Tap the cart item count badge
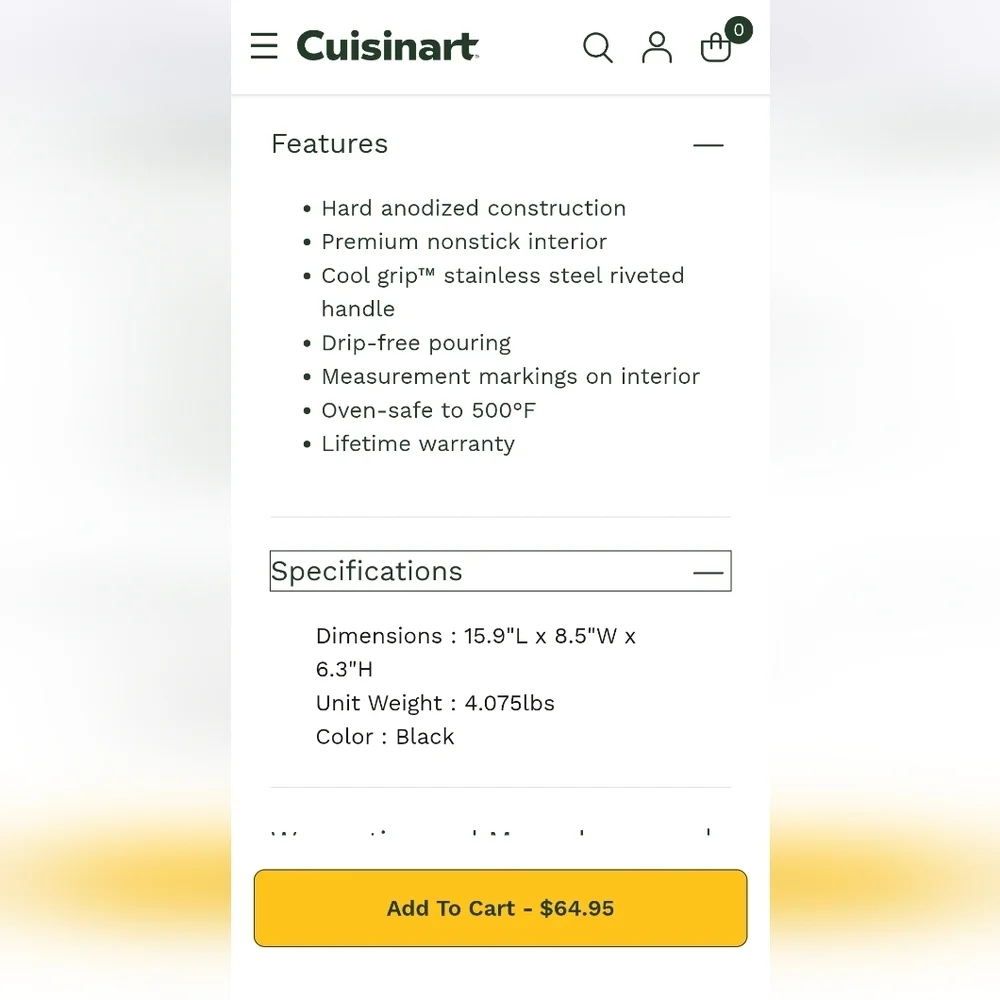This screenshot has width=1000, height=1000. [739, 30]
